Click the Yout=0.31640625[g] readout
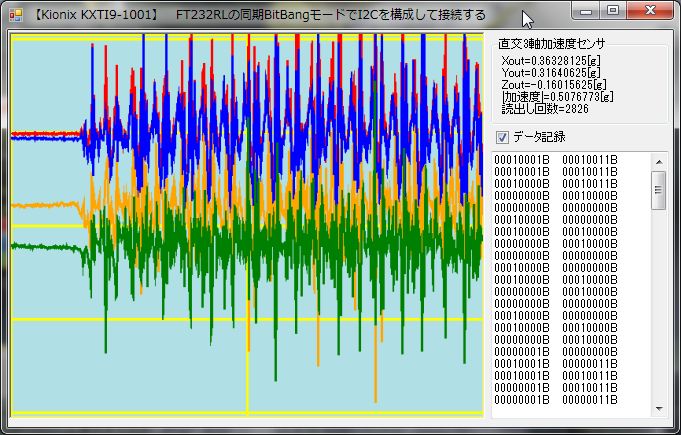This screenshot has width=681, height=435. [x=551, y=72]
